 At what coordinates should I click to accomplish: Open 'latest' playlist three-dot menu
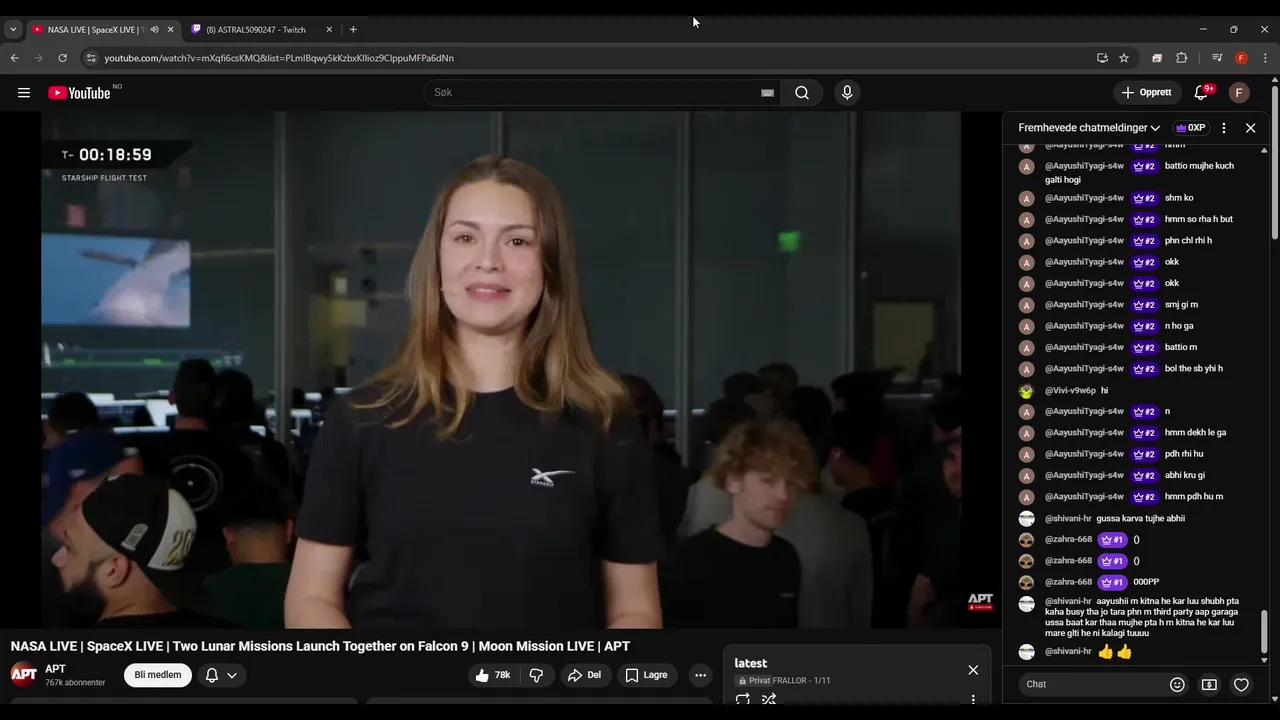point(973,699)
